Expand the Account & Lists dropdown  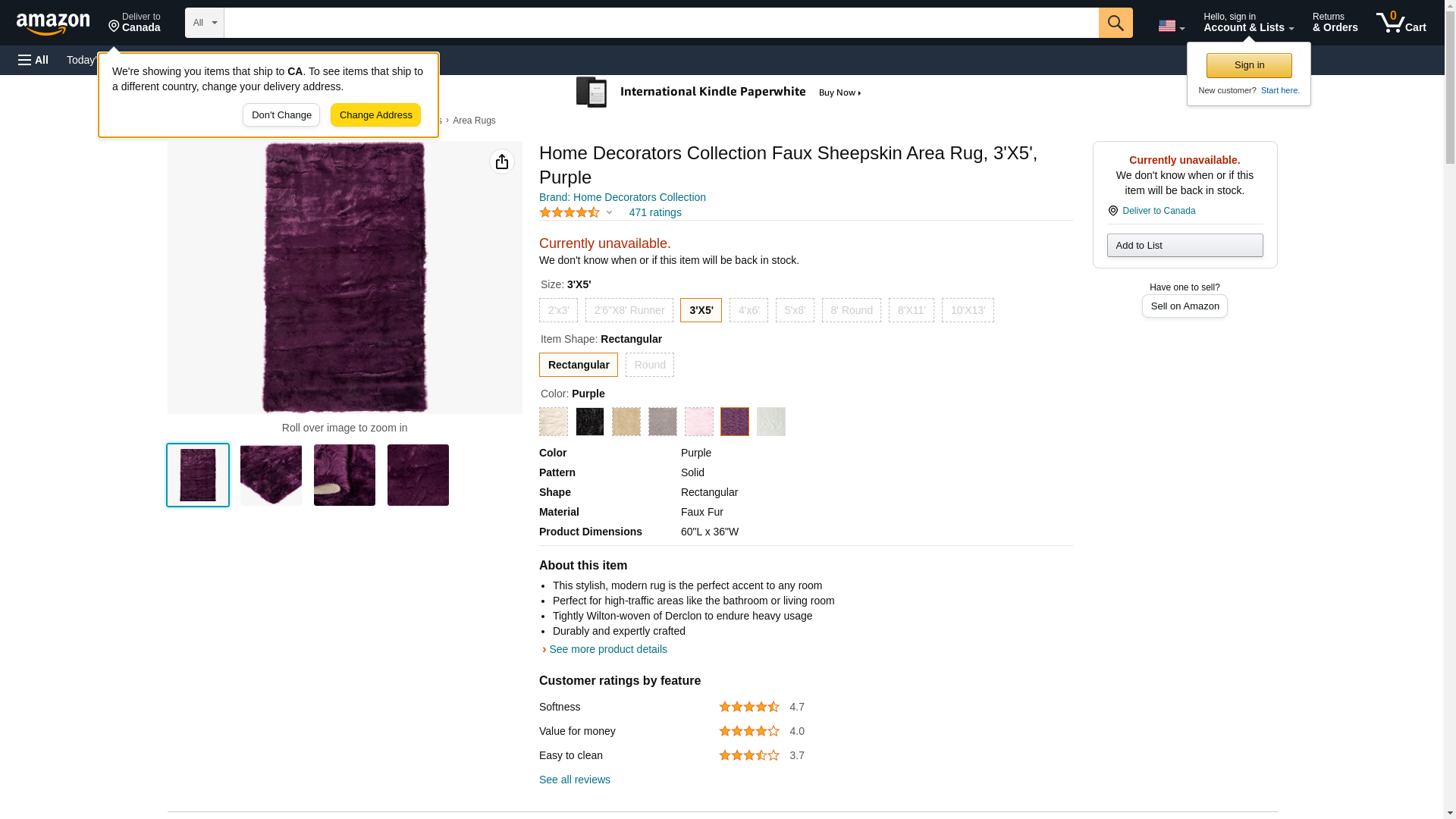coord(1248,23)
